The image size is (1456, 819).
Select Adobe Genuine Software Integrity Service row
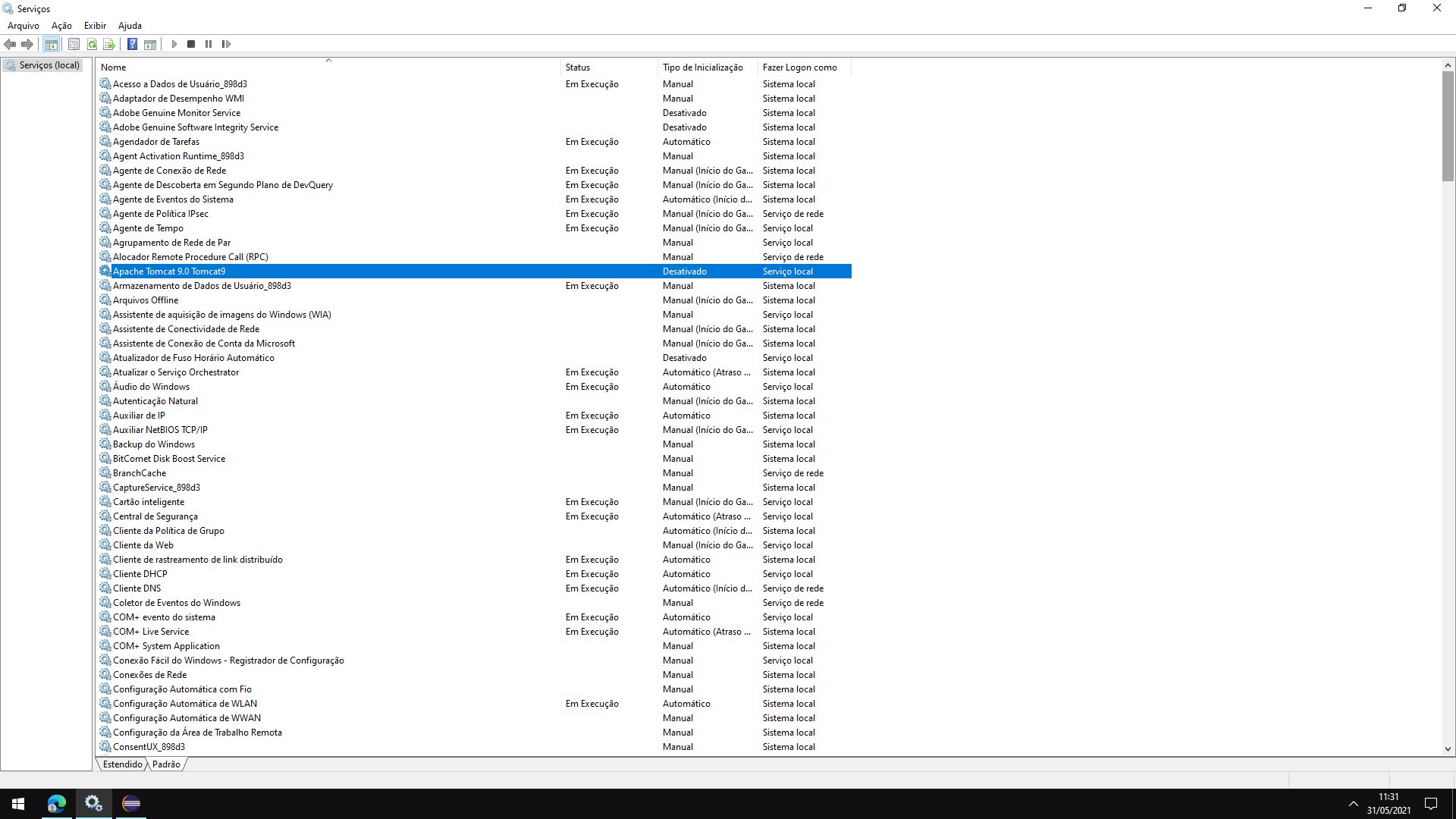click(x=475, y=127)
